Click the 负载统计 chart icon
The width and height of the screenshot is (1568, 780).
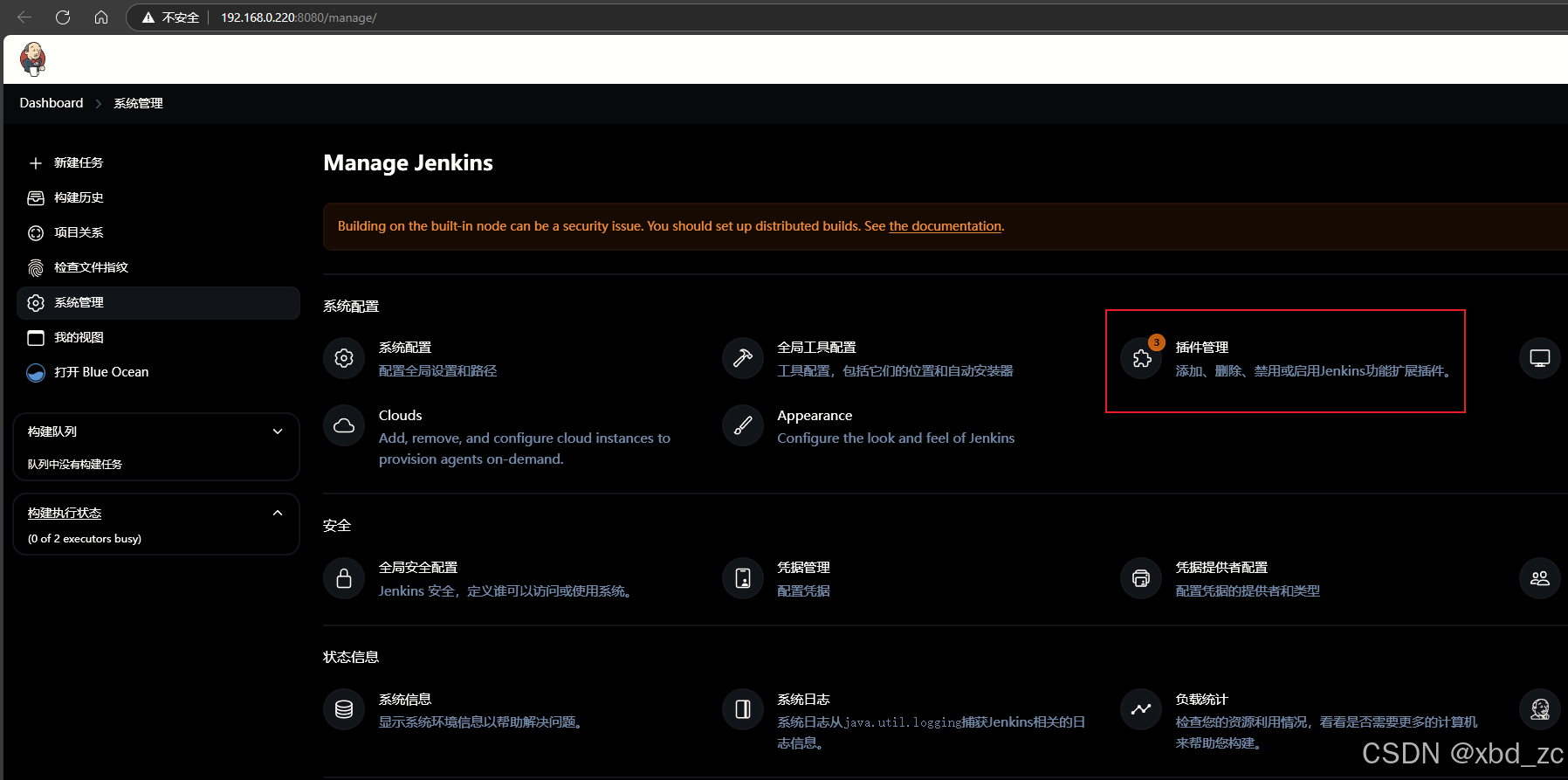[1141, 709]
